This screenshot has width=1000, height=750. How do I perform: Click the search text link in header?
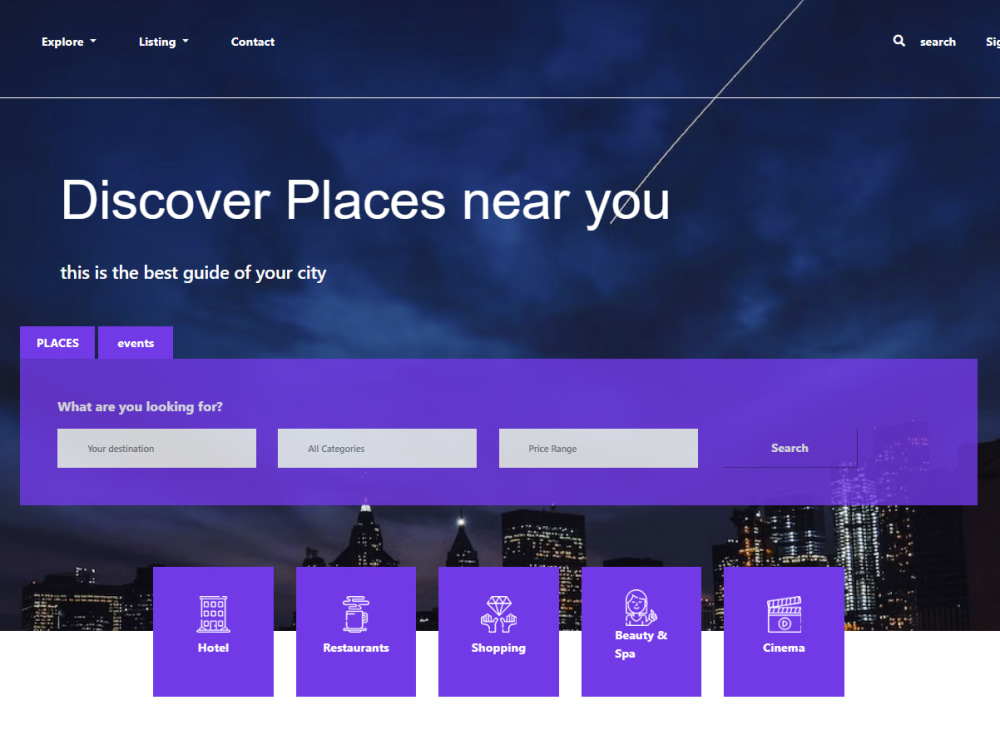point(938,42)
